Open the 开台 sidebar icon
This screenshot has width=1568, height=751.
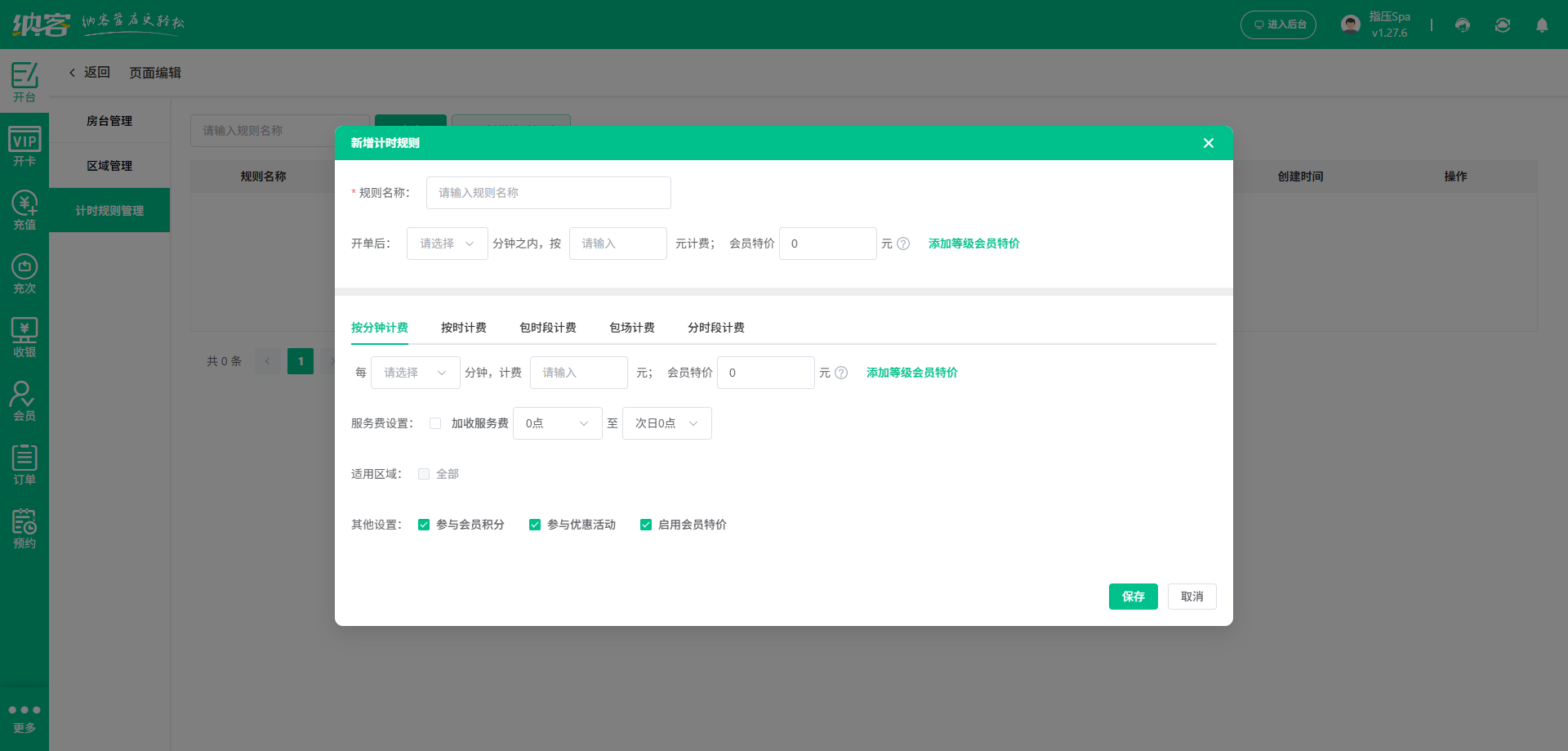coord(24,82)
